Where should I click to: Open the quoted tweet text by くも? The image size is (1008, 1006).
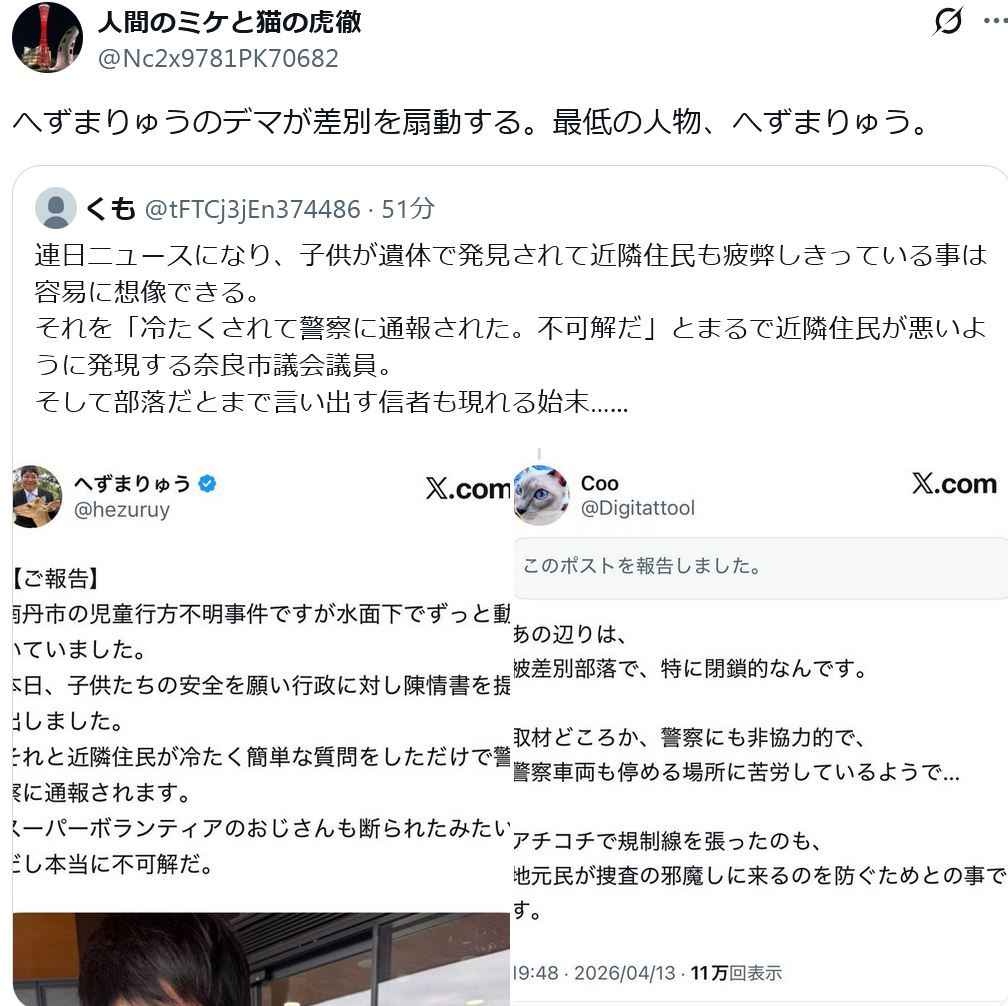click(x=510, y=328)
